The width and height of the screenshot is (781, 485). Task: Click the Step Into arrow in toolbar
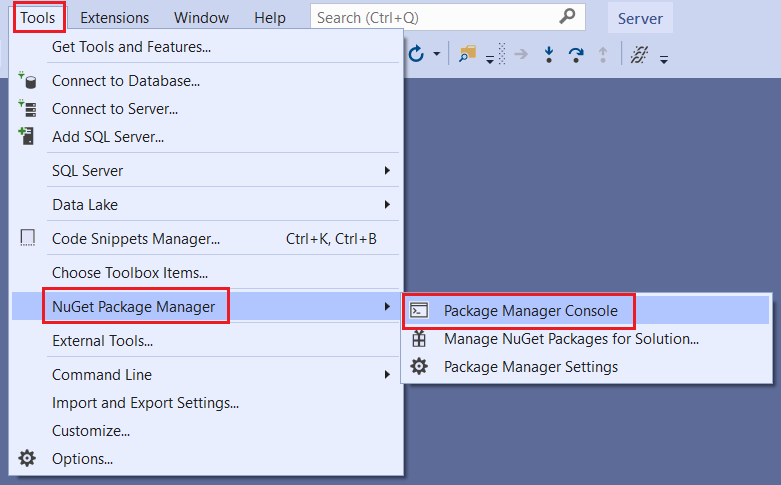(x=549, y=55)
